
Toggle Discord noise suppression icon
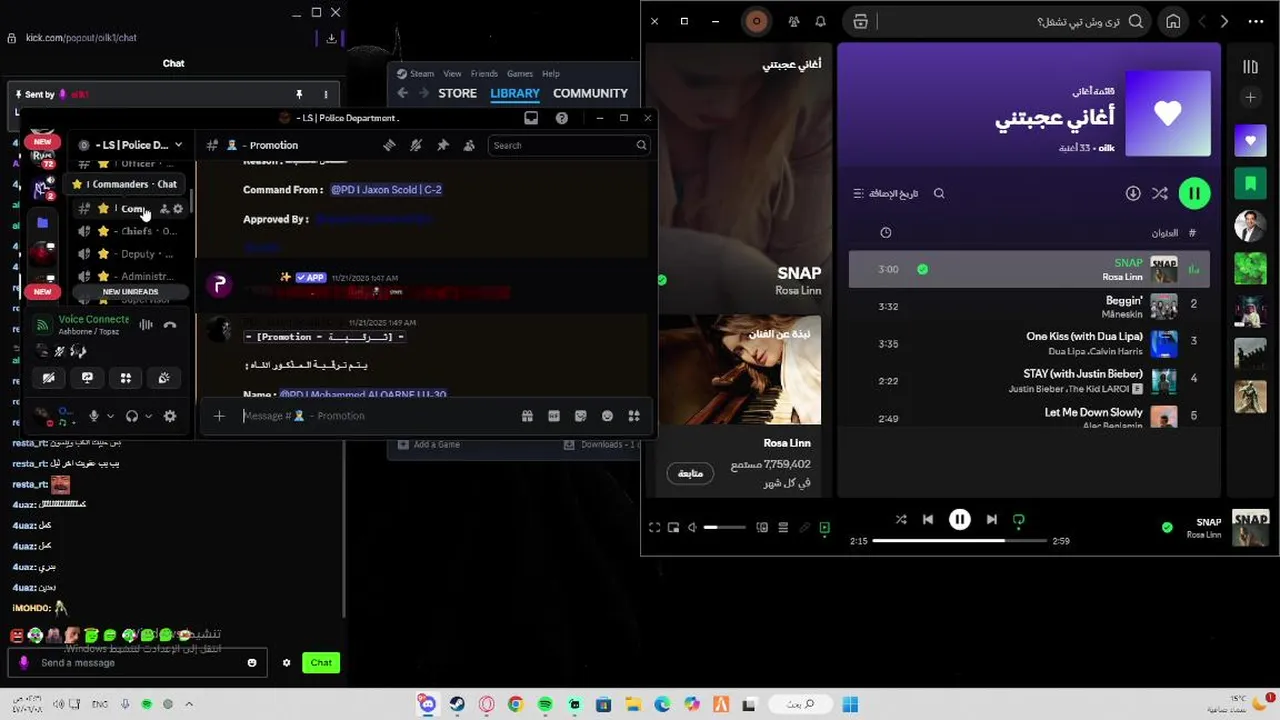click(146, 324)
